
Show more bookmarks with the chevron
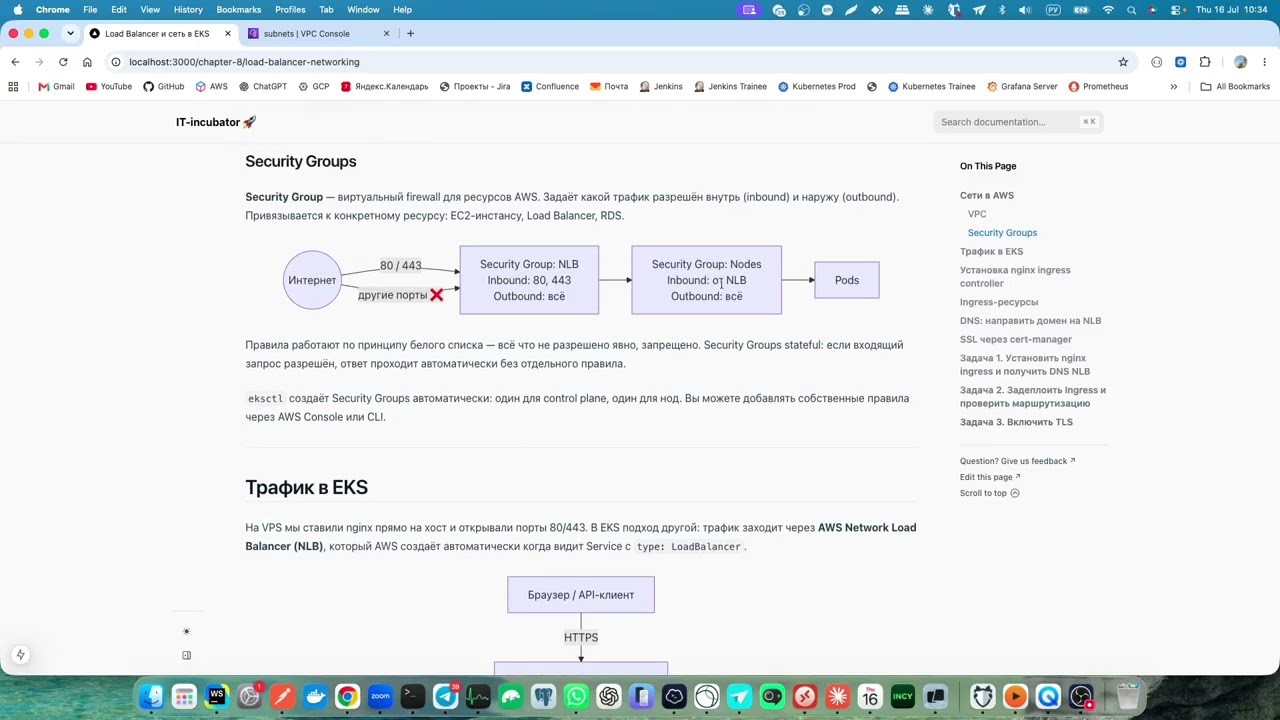(1174, 87)
